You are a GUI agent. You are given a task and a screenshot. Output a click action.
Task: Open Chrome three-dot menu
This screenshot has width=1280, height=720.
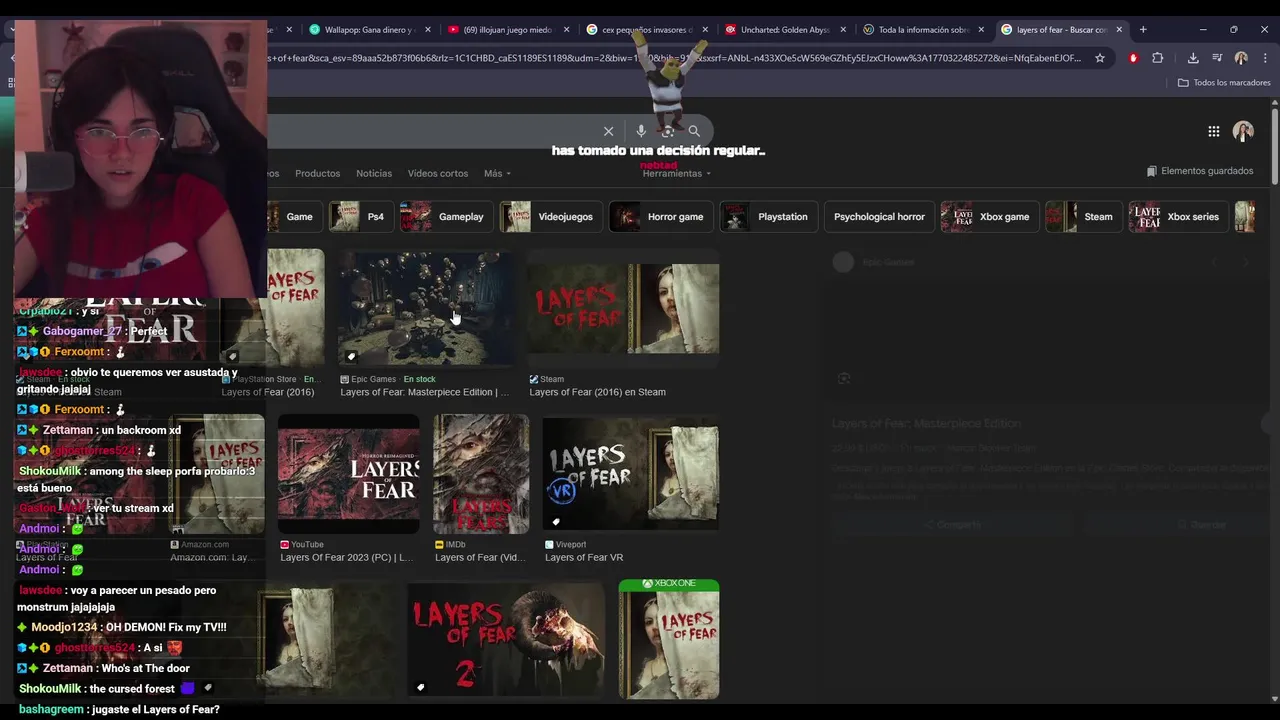click(x=1265, y=58)
